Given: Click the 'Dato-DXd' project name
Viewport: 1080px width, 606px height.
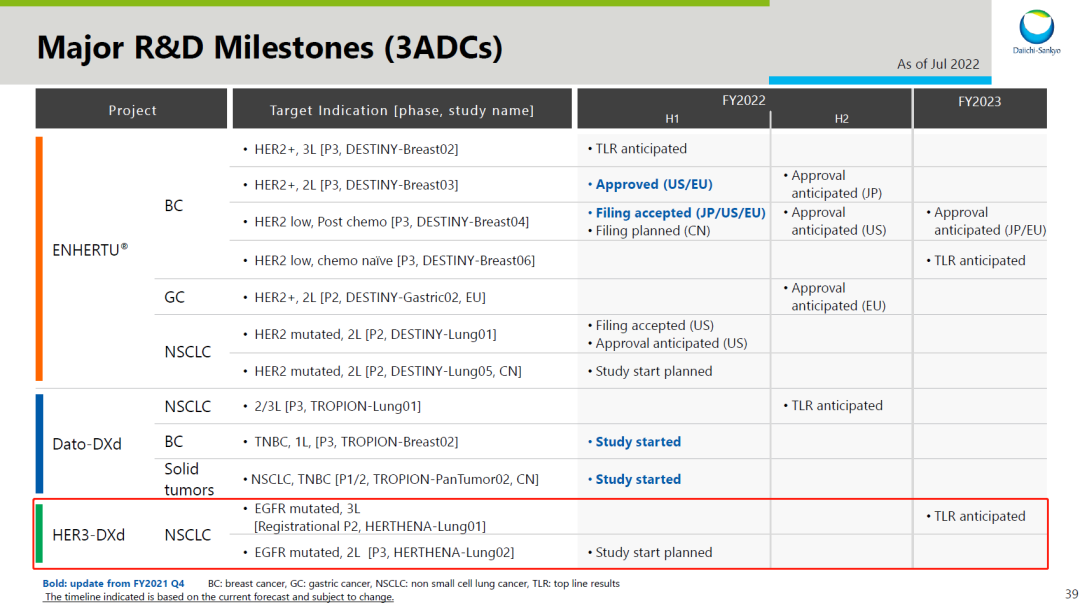Looking at the screenshot, I should (87, 443).
